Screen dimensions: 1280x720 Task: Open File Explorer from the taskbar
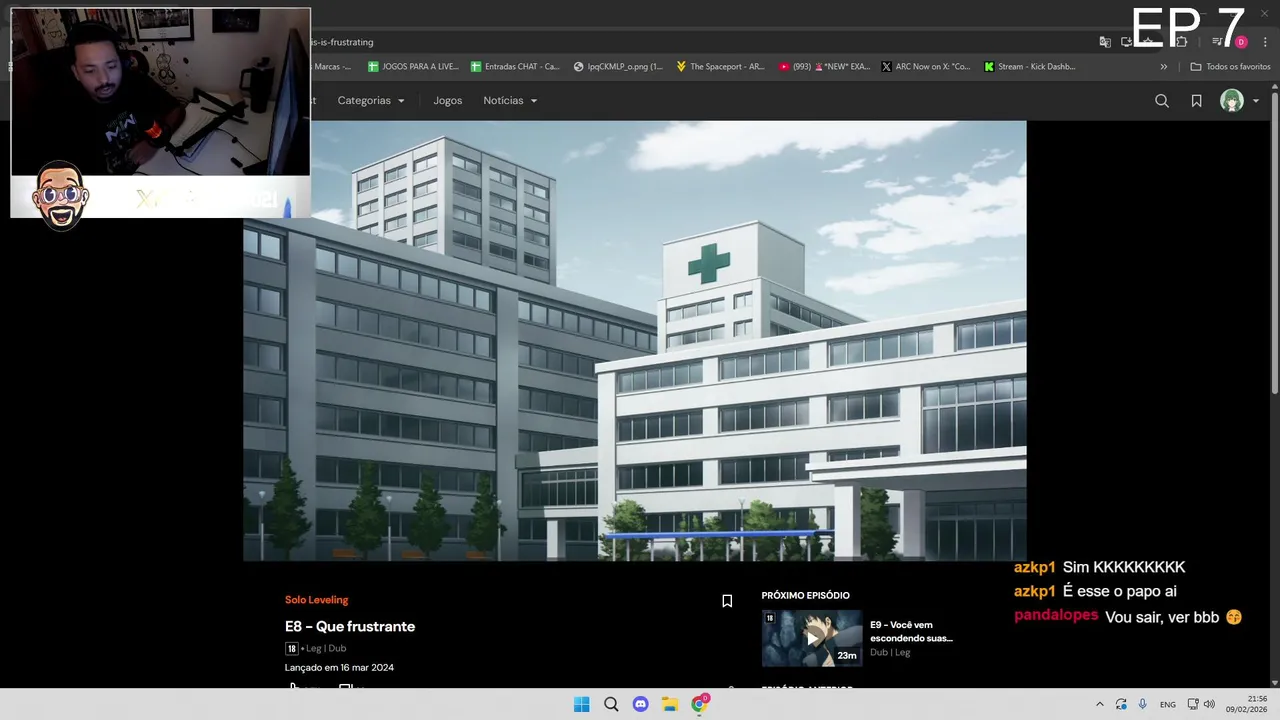tap(670, 704)
